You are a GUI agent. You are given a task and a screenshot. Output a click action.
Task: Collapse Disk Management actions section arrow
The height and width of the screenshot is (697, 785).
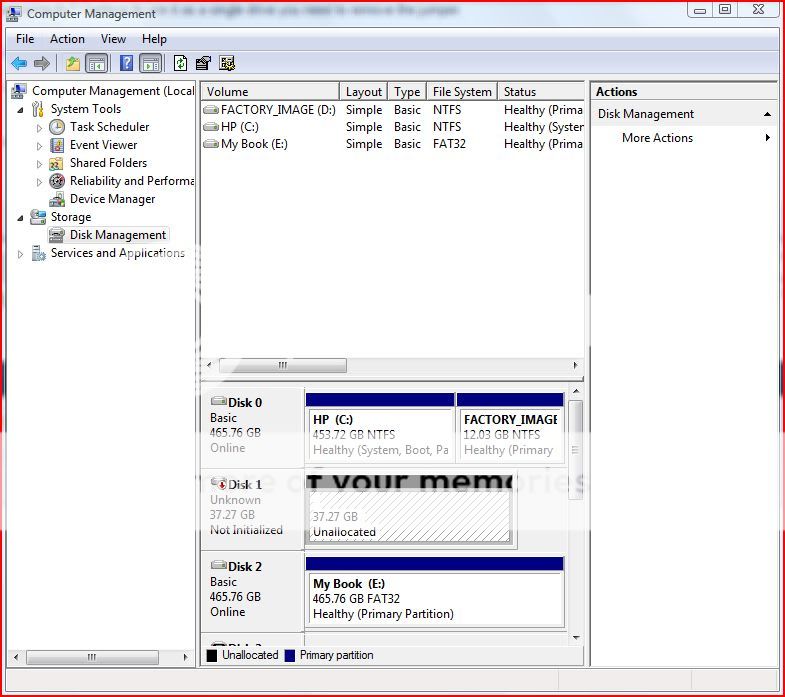tap(767, 114)
